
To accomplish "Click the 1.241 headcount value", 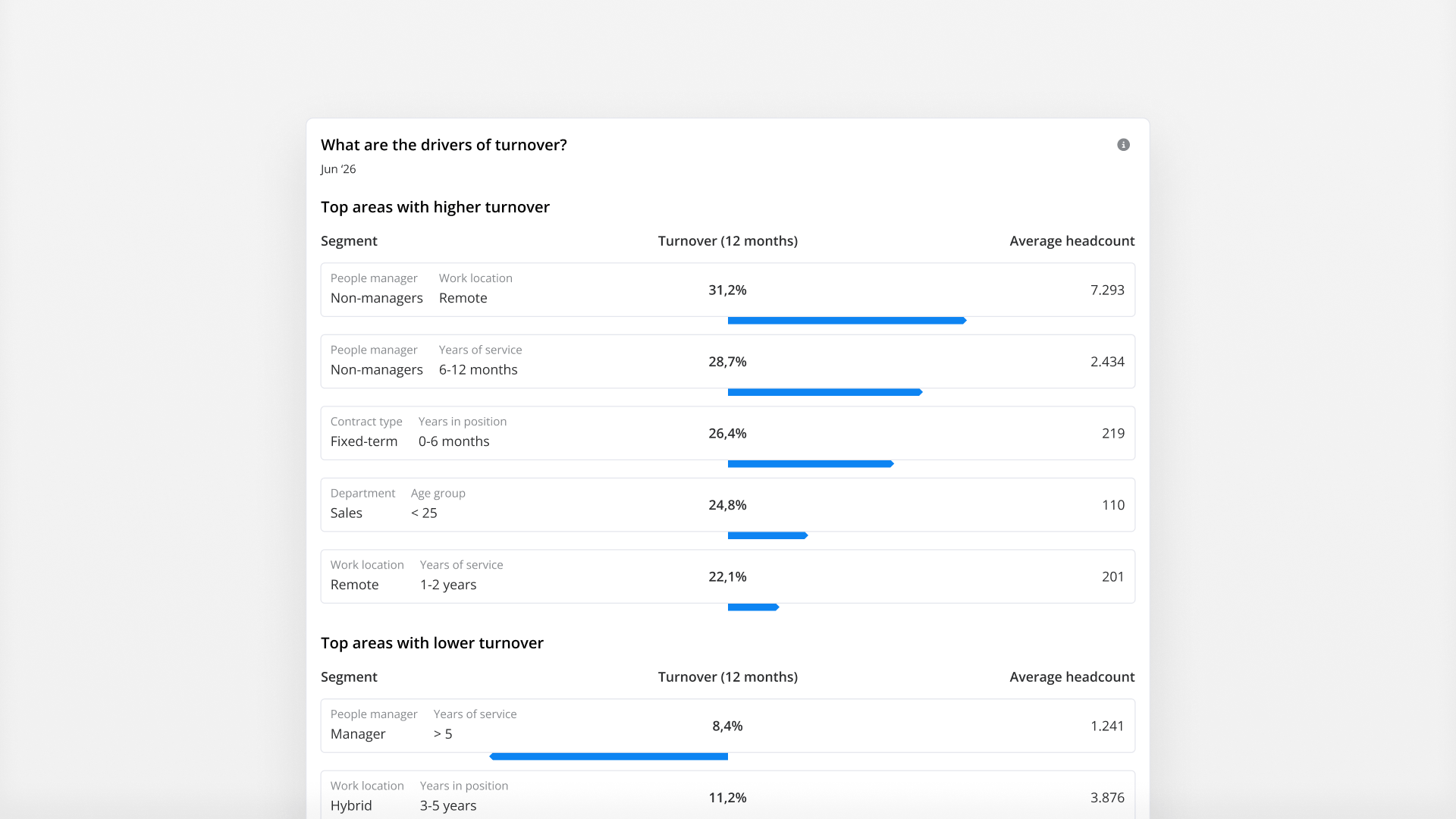I will coord(1107,726).
